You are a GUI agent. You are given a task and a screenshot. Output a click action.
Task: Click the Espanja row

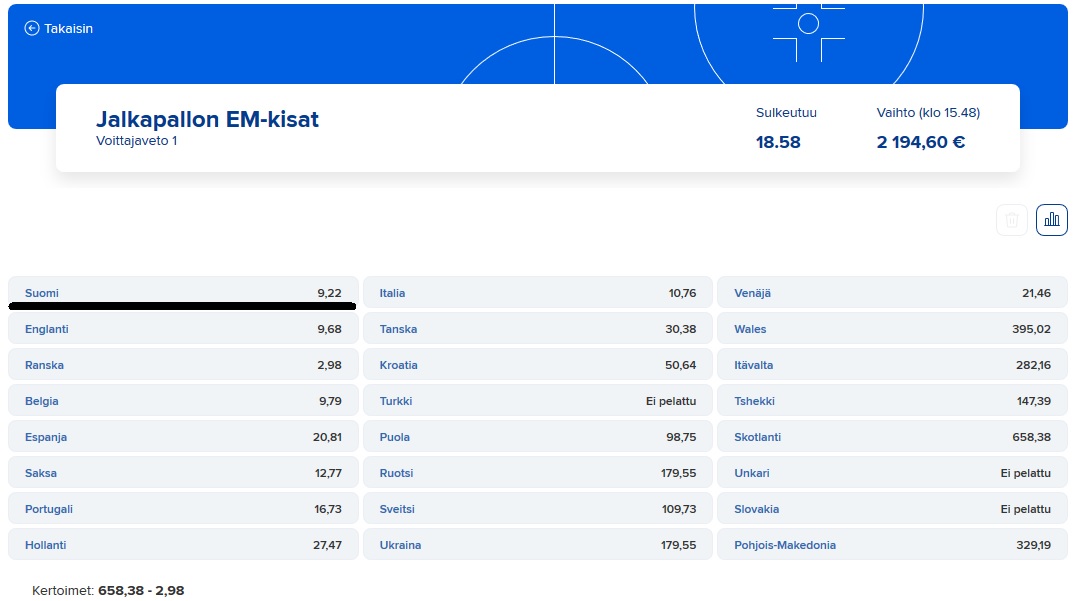[x=183, y=437]
